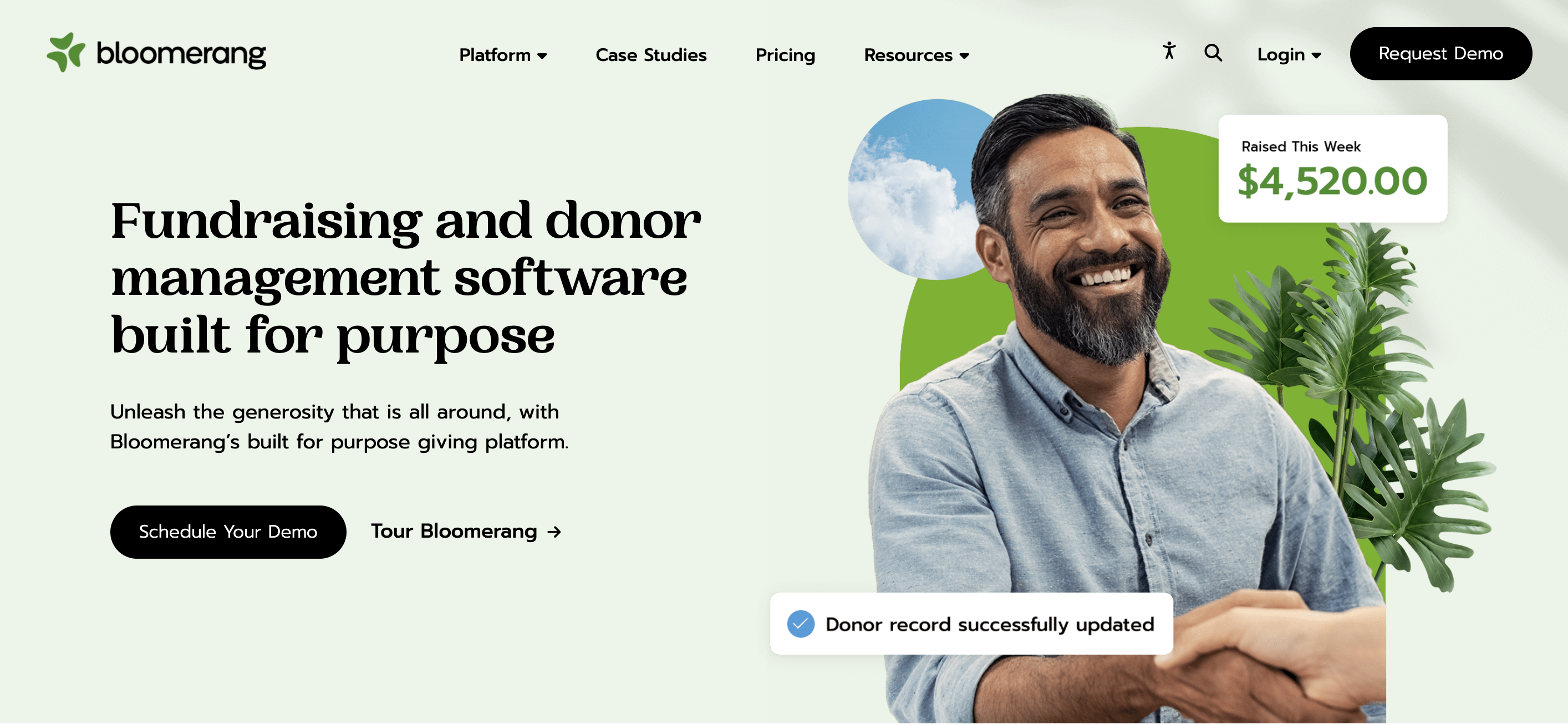
Task: Click the Request Demo button
Action: click(1440, 54)
